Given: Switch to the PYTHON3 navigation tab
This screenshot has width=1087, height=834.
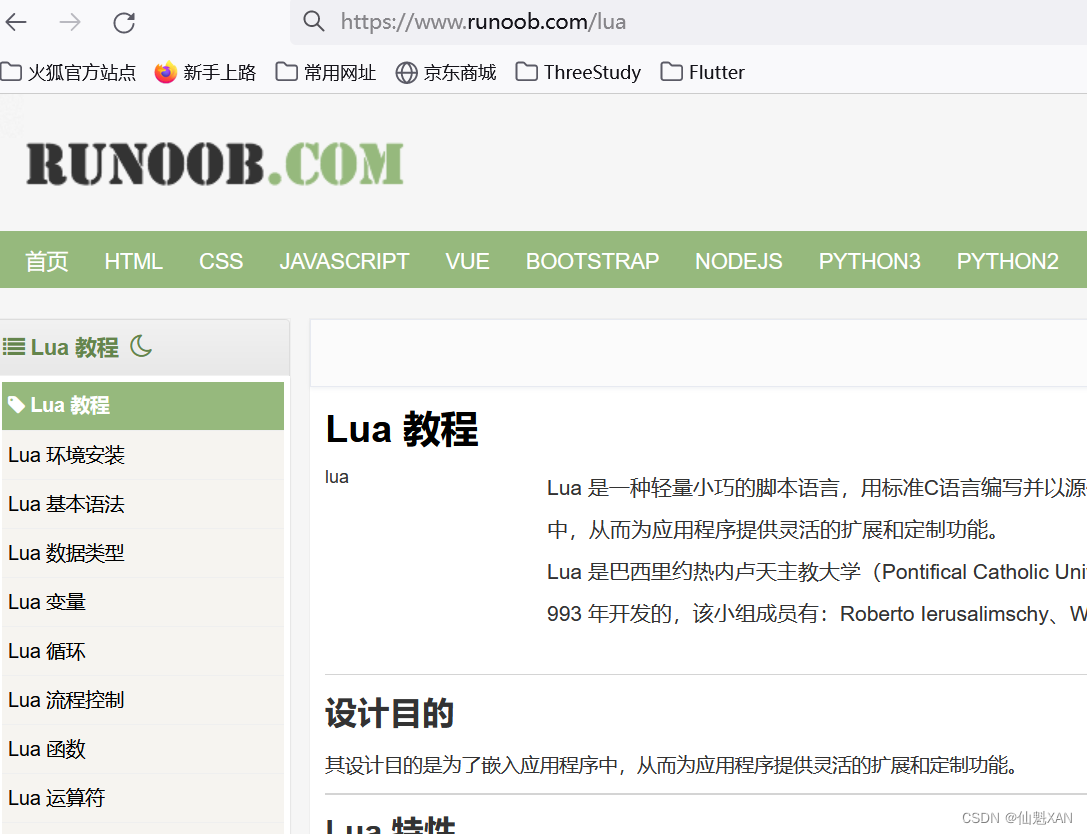Looking at the screenshot, I should point(869,261).
